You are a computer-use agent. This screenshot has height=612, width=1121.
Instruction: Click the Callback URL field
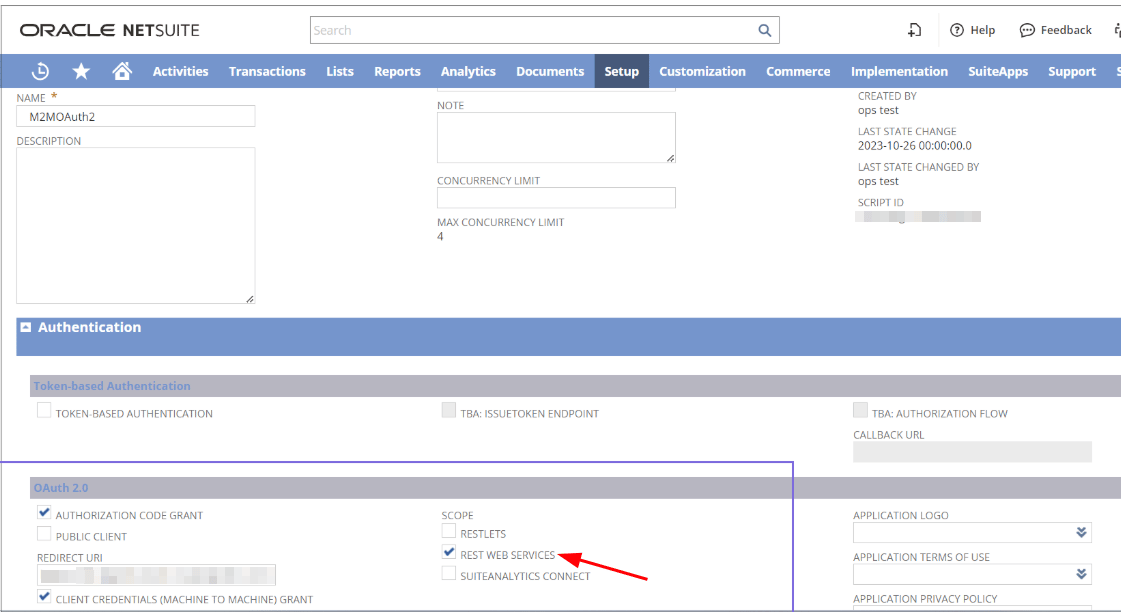coord(972,452)
